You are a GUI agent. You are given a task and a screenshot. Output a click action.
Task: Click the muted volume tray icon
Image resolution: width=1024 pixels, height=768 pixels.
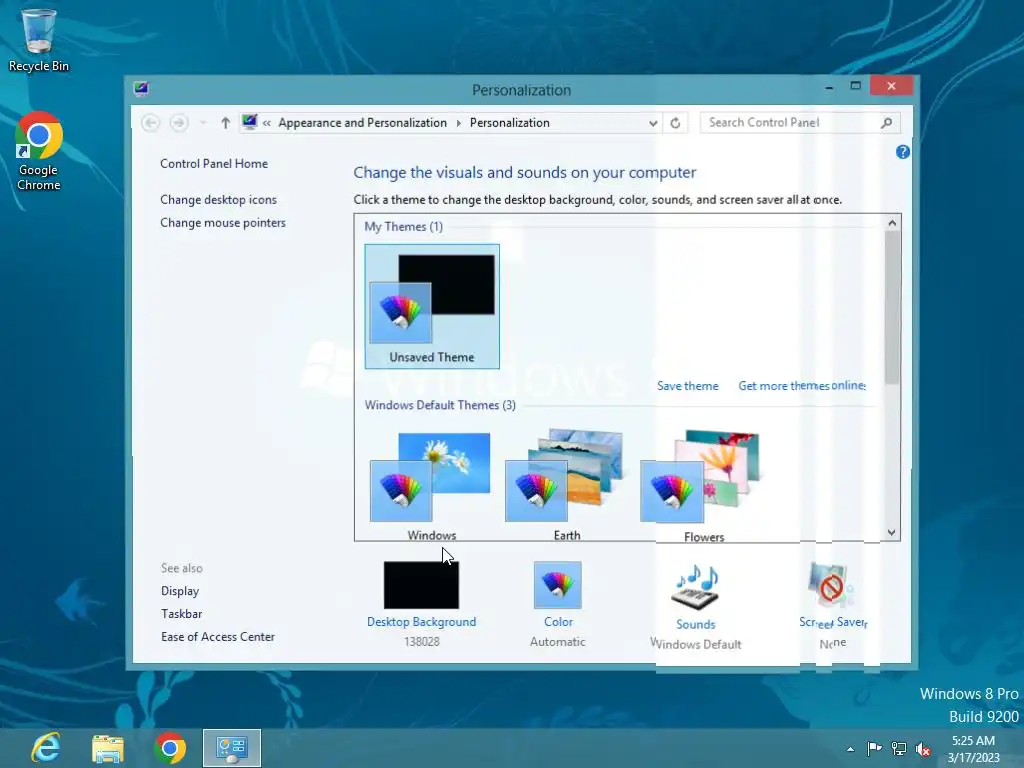point(923,749)
